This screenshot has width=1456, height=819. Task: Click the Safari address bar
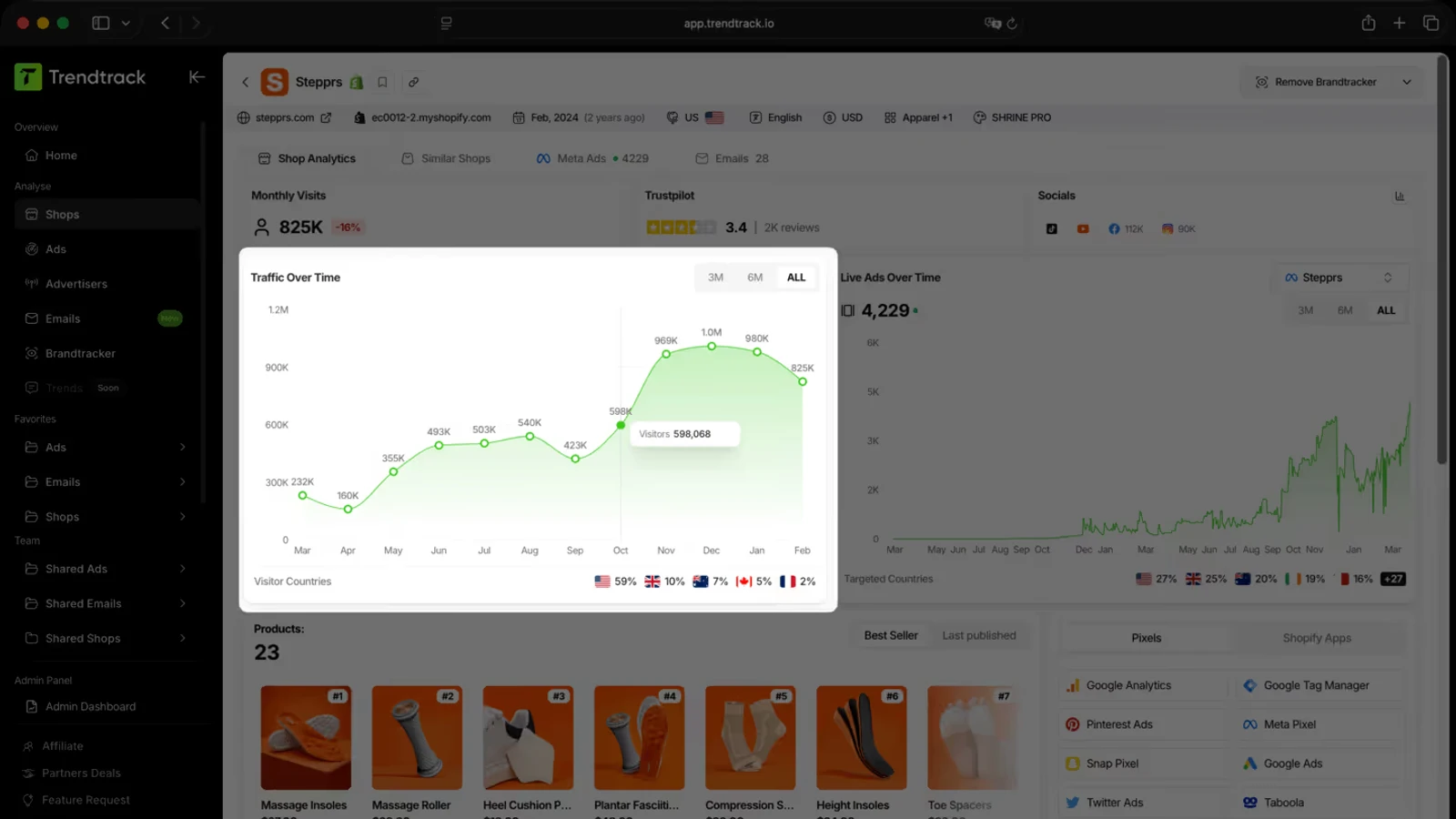728,23
